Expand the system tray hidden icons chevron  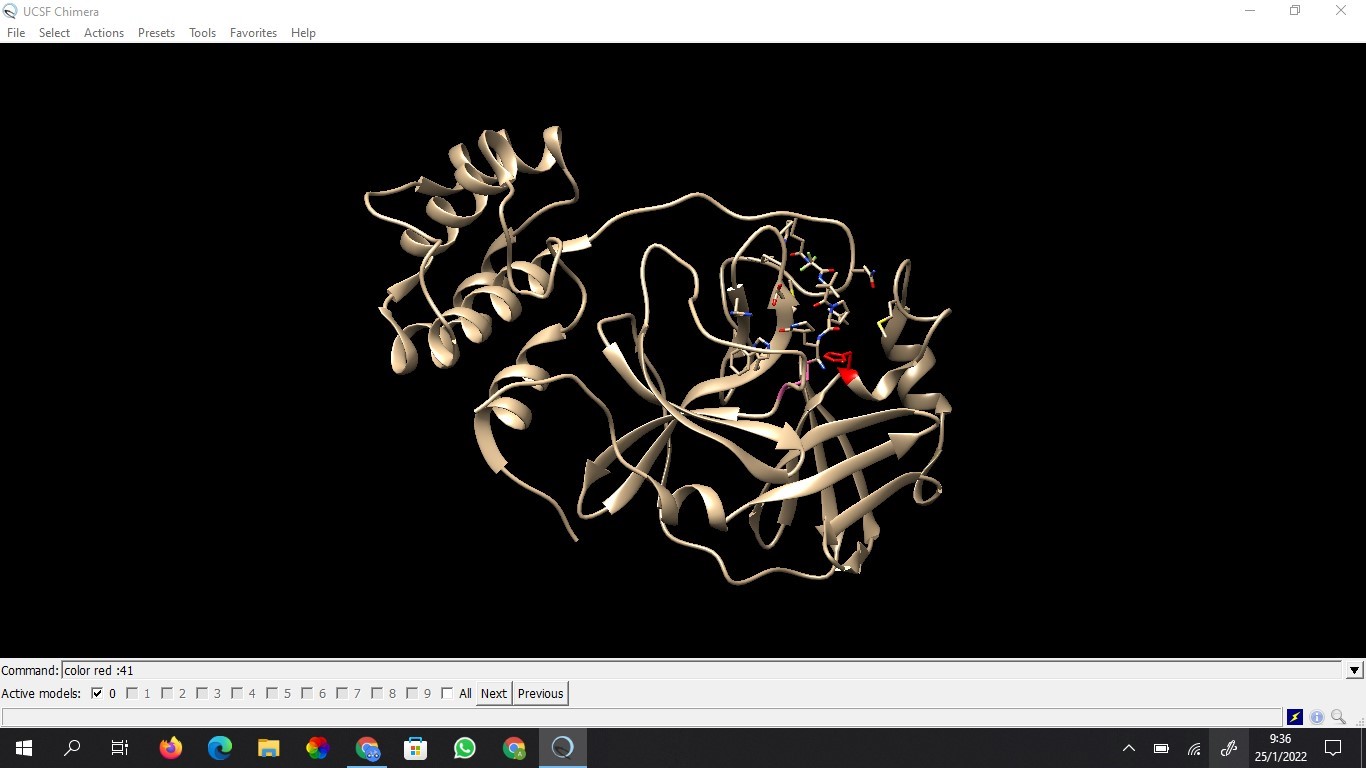click(x=1129, y=748)
